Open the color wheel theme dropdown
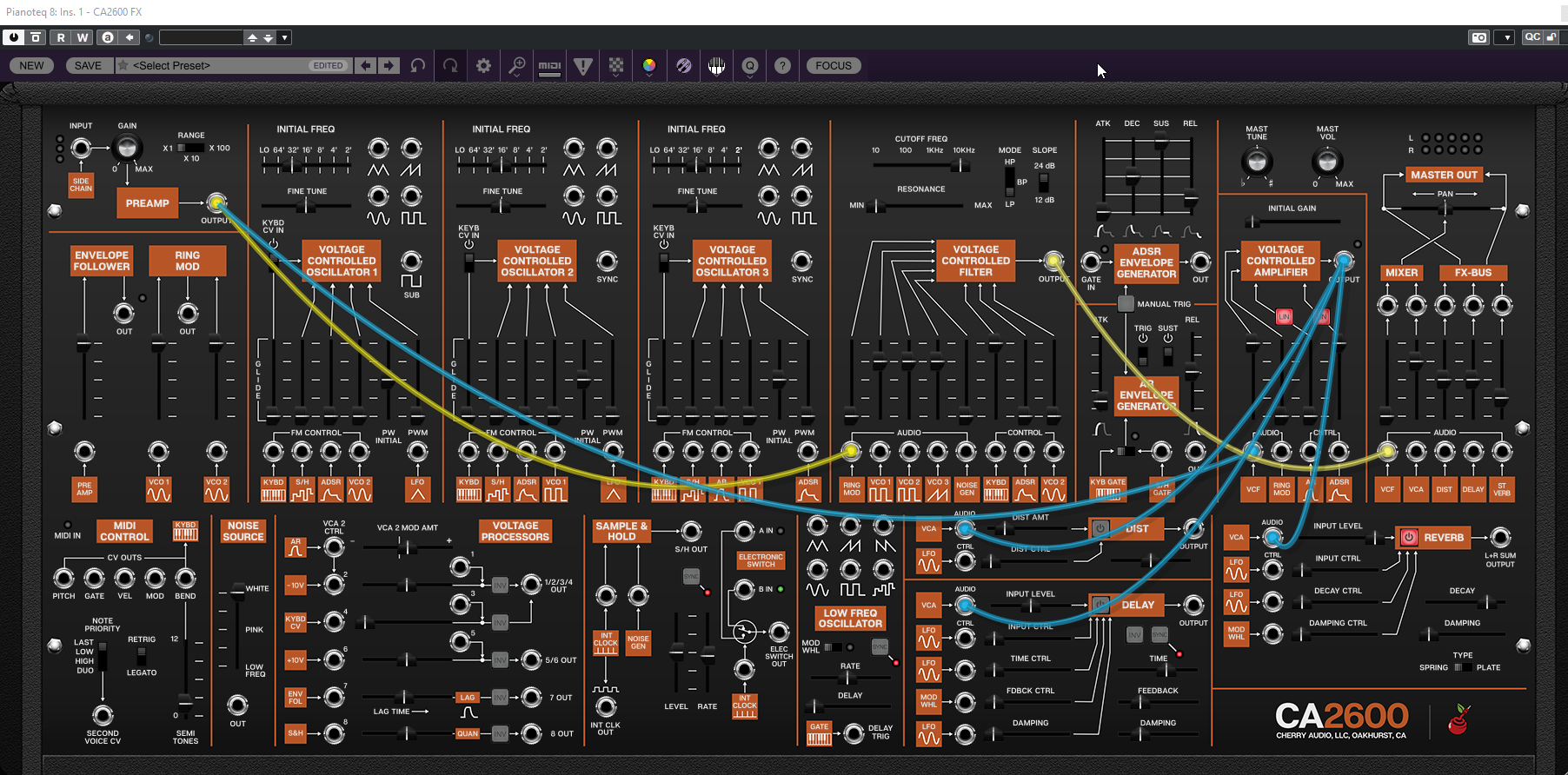 coord(649,66)
